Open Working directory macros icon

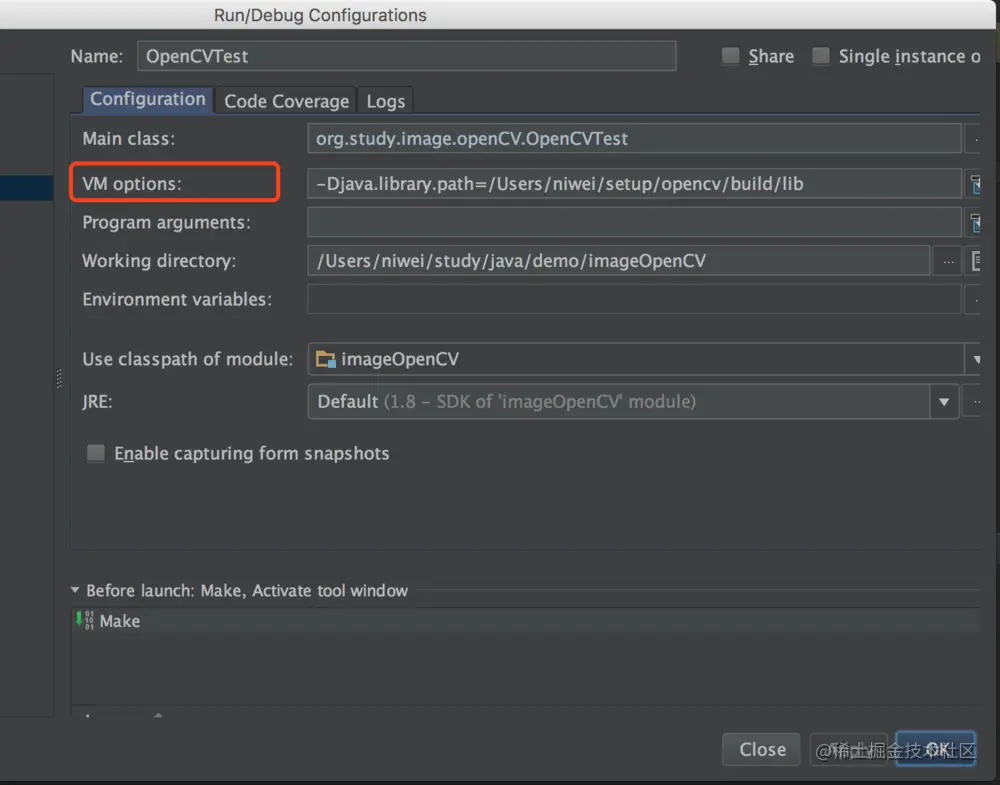974,261
